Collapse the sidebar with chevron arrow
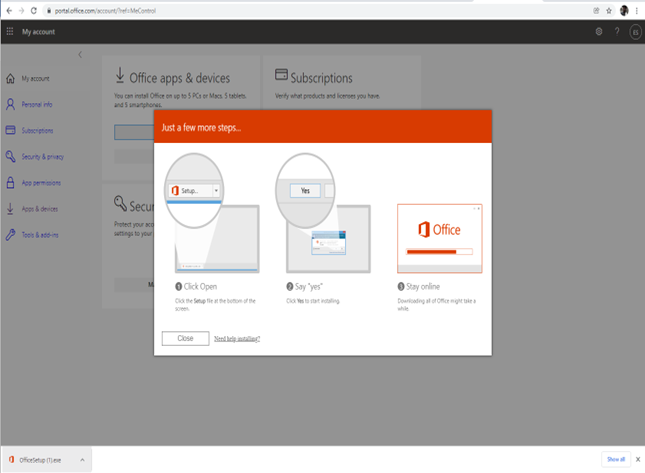The image size is (645, 473). pos(80,54)
